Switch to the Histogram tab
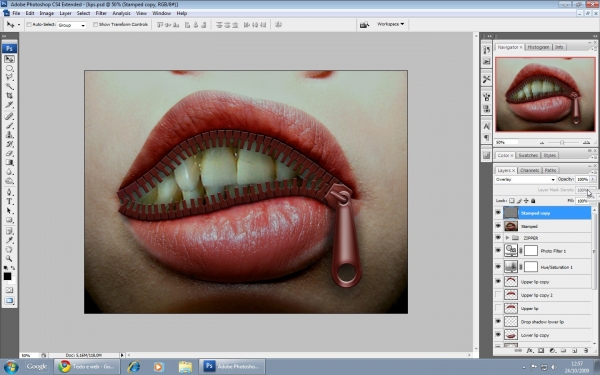 538,47
